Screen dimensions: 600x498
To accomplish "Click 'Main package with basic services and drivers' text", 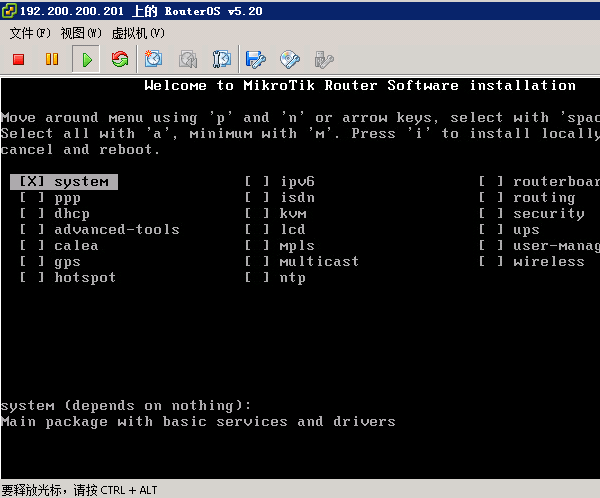I will click(x=198, y=421).
